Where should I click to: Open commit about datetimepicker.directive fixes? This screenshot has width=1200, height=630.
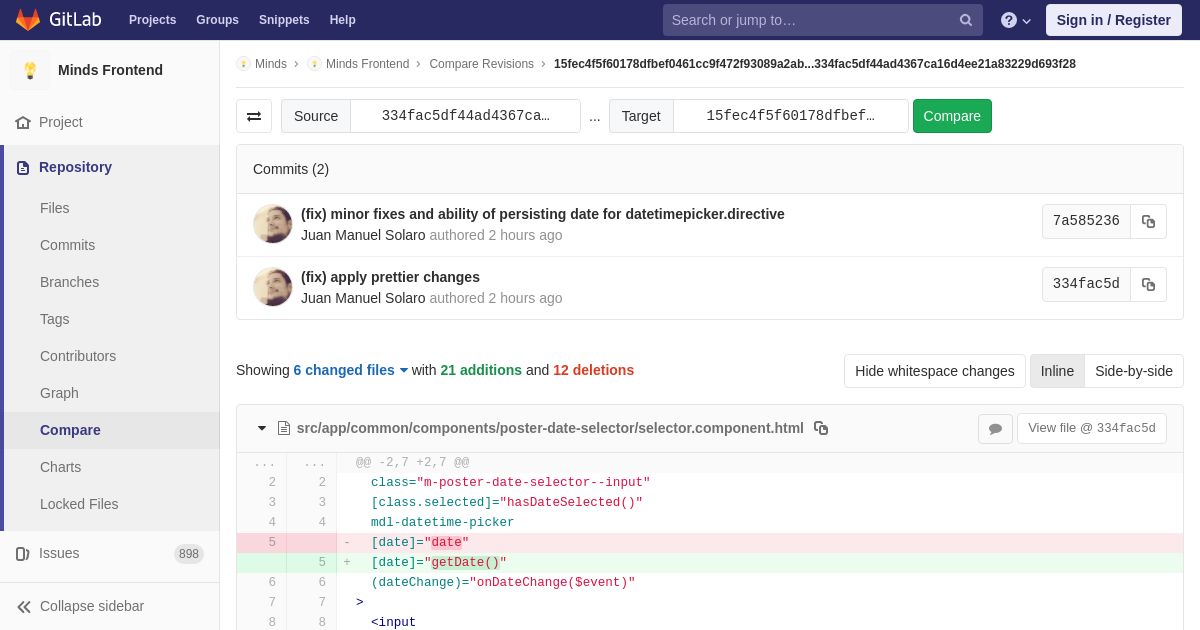543,214
